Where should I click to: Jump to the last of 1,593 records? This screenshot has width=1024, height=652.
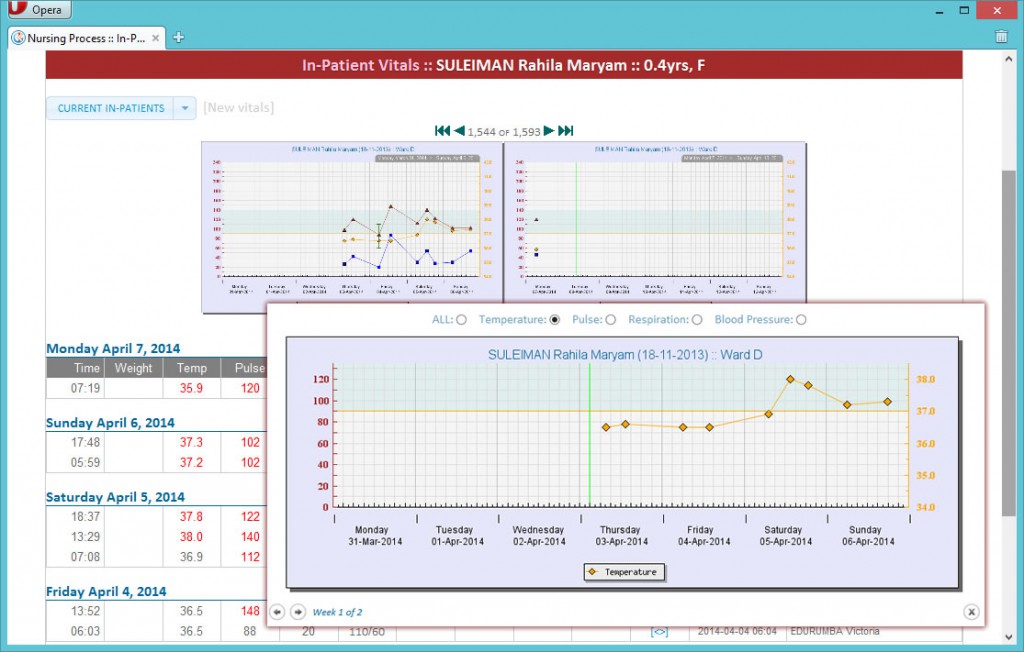[x=566, y=130]
